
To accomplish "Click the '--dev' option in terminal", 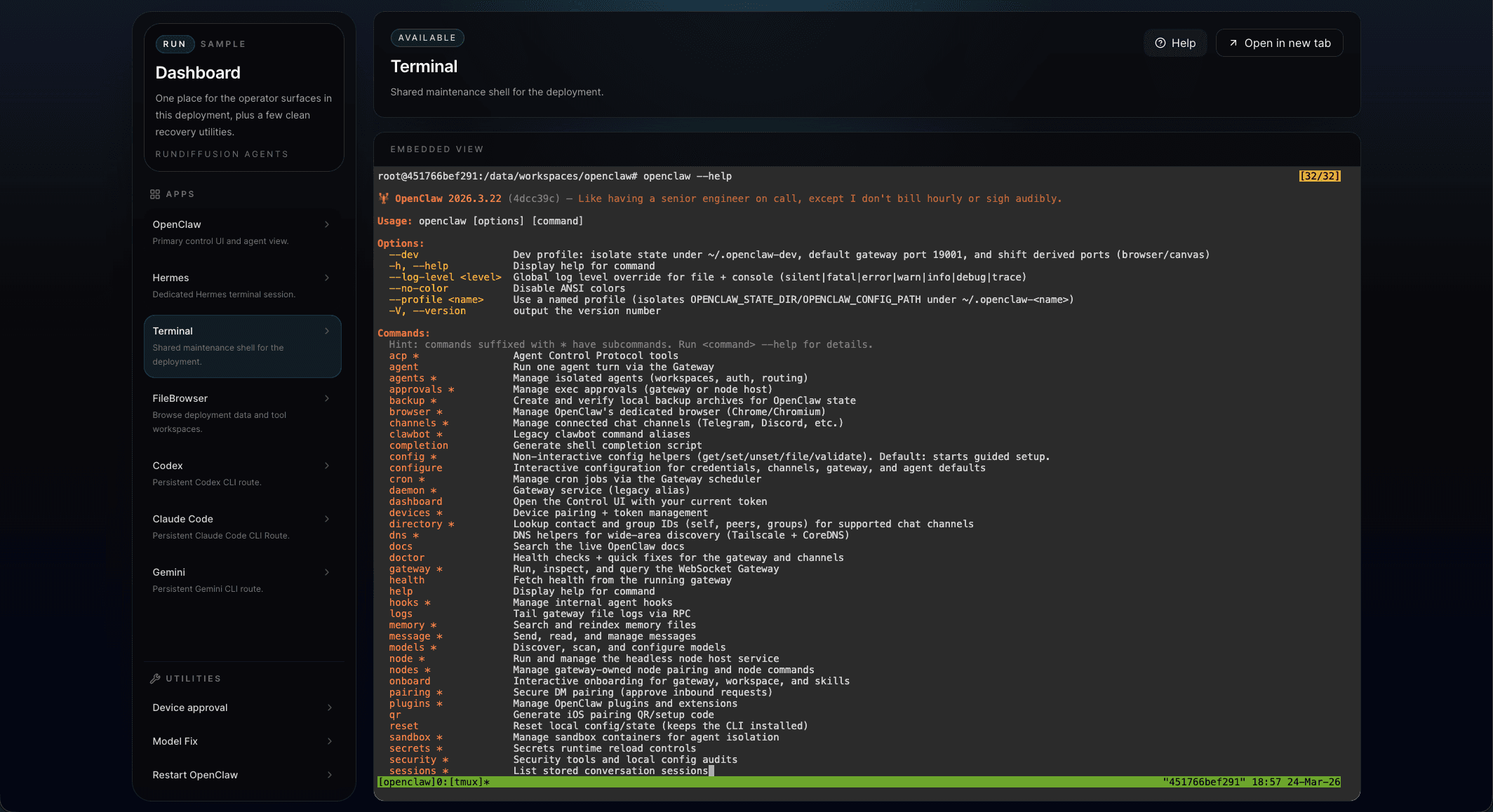I will [x=404, y=255].
